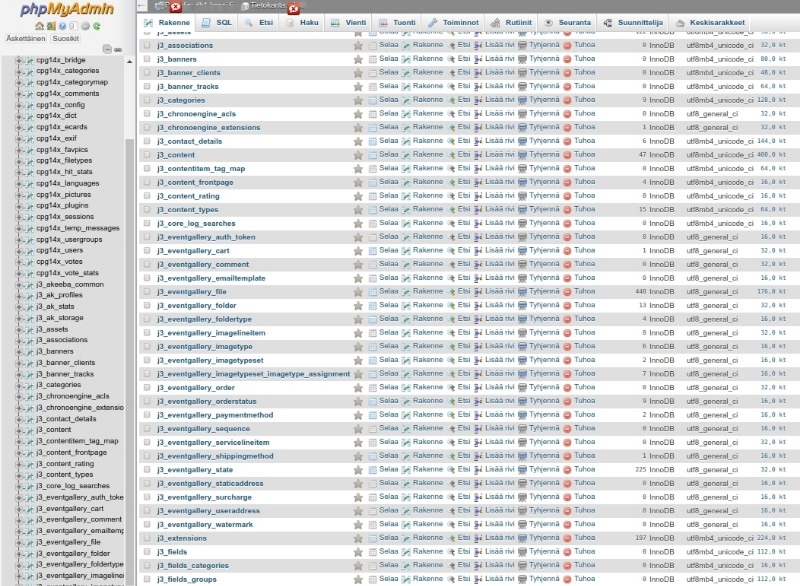Viewport: 800px width, 586px height.
Task: Click the Etsi search icon for j3_banner_tracks
Action: coord(450,86)
